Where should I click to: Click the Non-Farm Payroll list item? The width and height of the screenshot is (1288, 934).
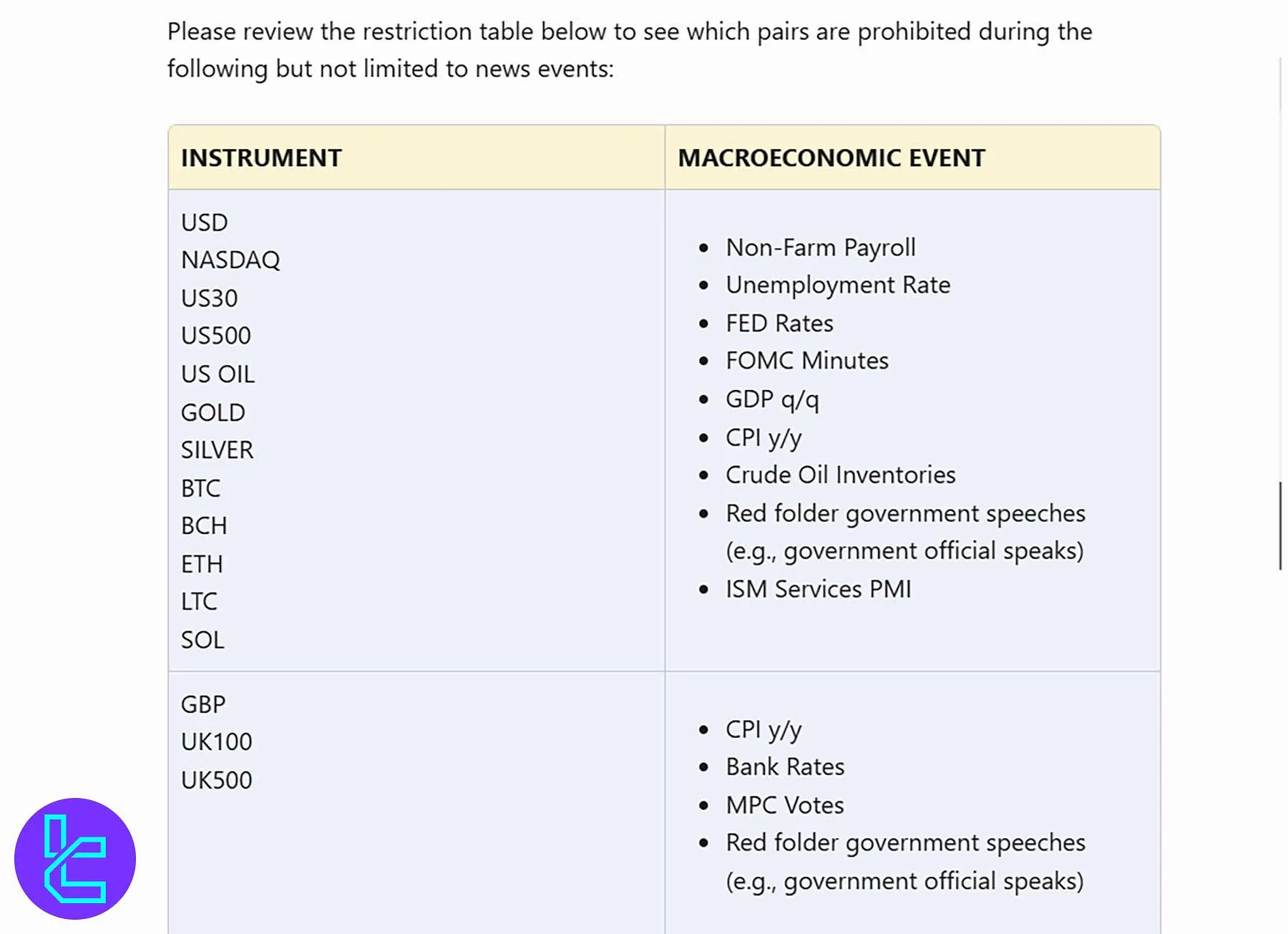click(820, 248)
